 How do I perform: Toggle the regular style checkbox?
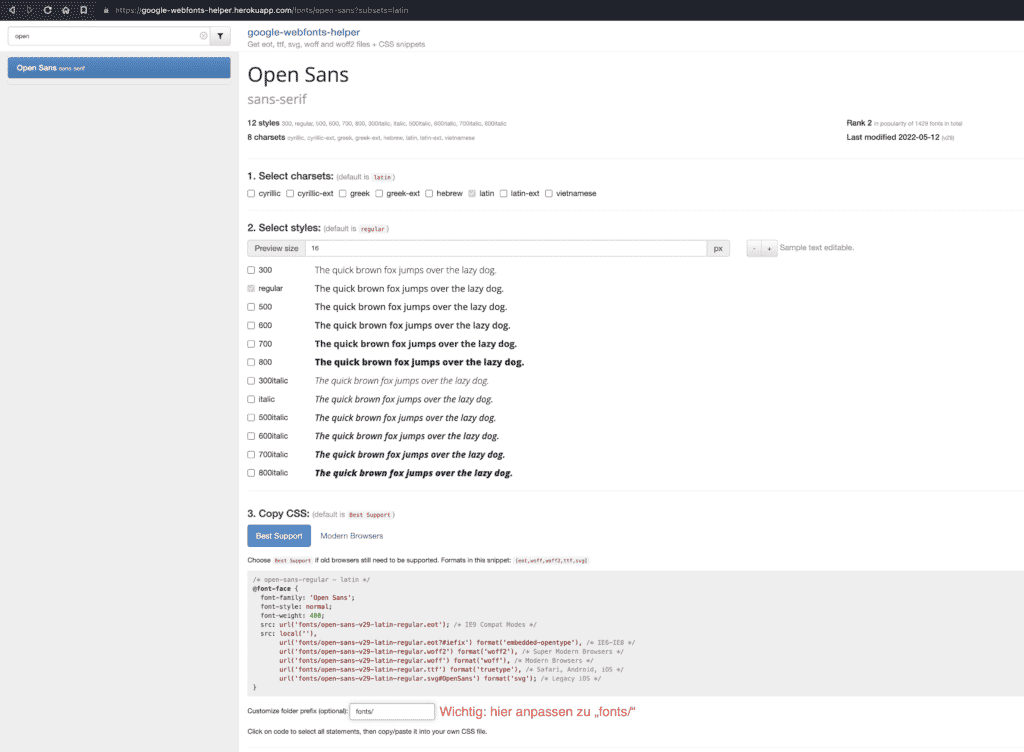(x=251, y=289)
